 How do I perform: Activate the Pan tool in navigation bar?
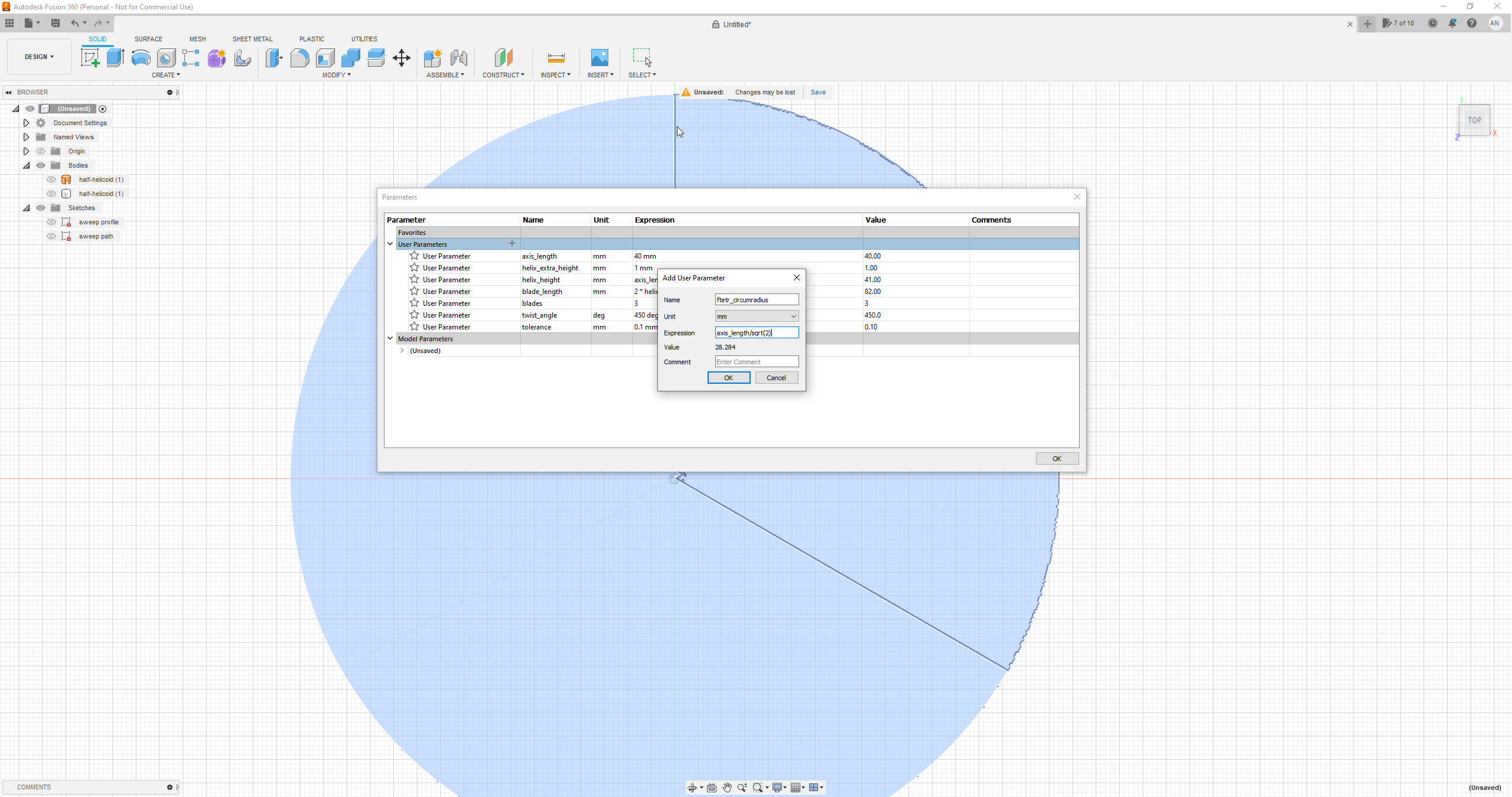tap(727, 787)
